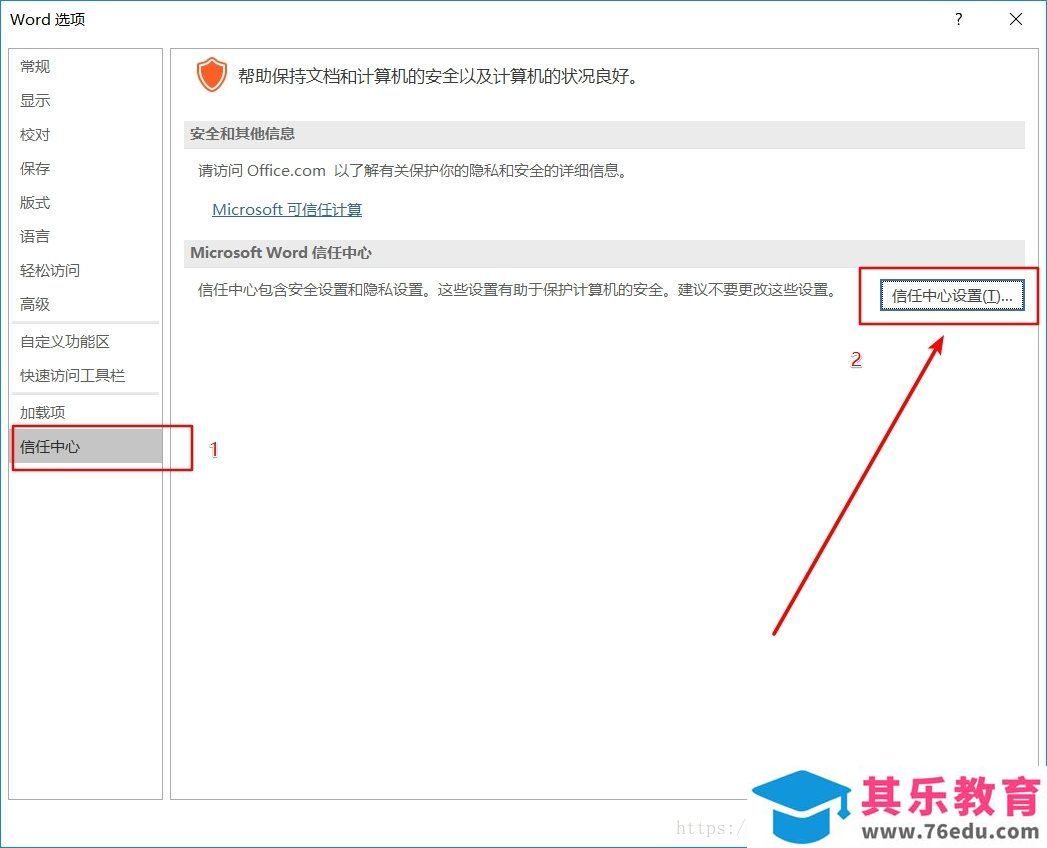Click the Word 选项 title text

click(x=48, y=19)
